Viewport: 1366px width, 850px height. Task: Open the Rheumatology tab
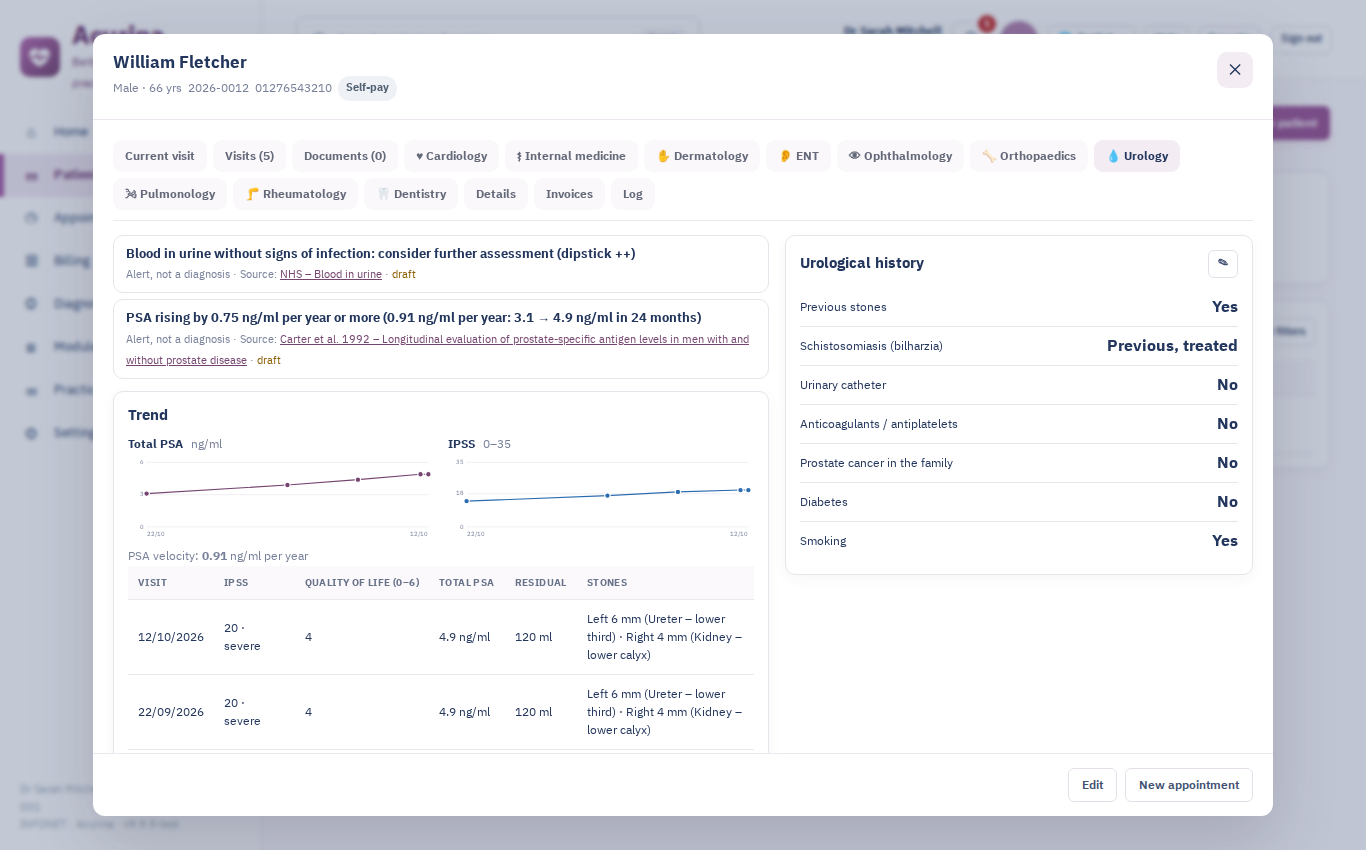tap(295, 194)
